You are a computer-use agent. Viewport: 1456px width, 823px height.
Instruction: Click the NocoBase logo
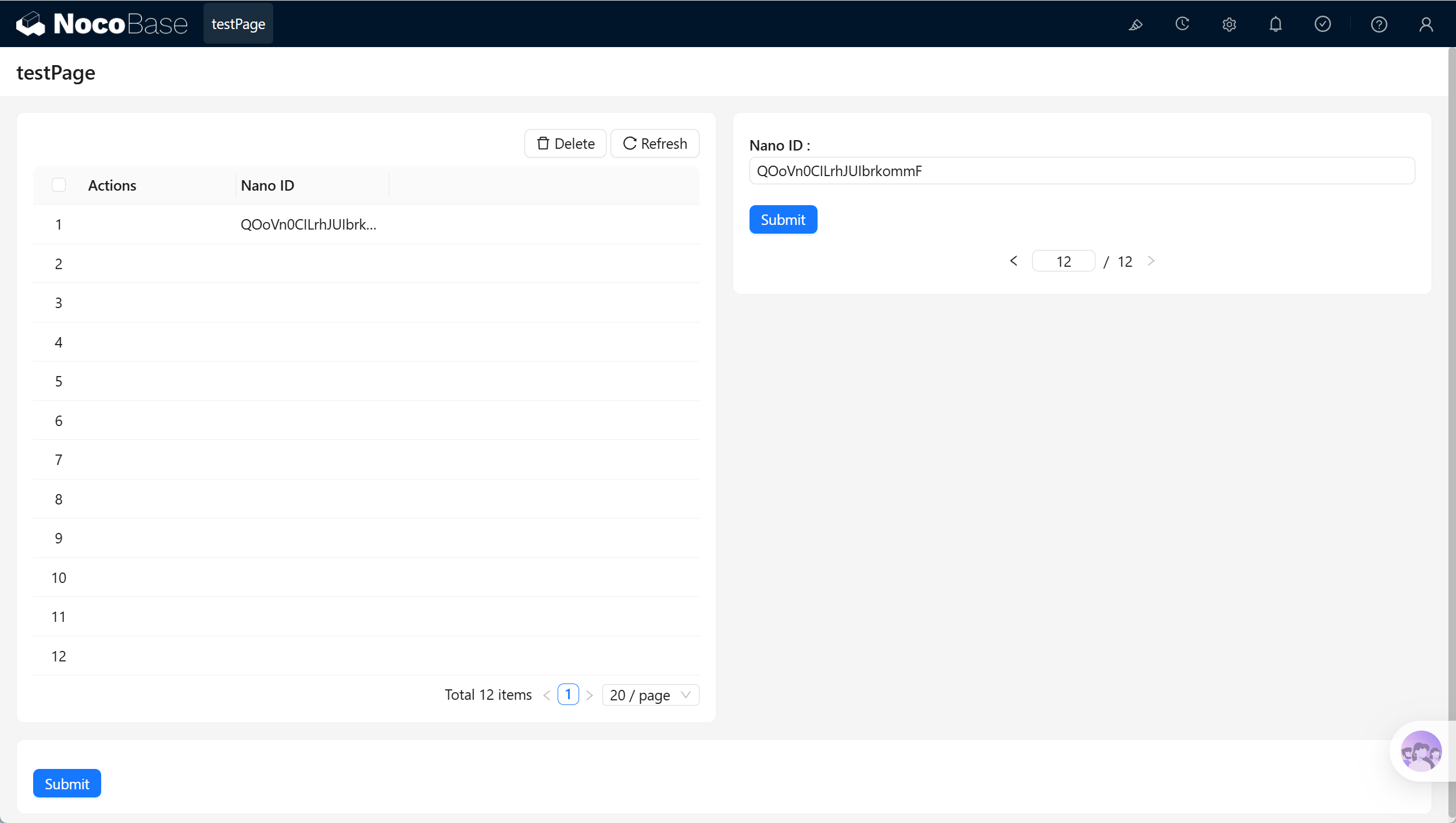click(x=102, y=24)
